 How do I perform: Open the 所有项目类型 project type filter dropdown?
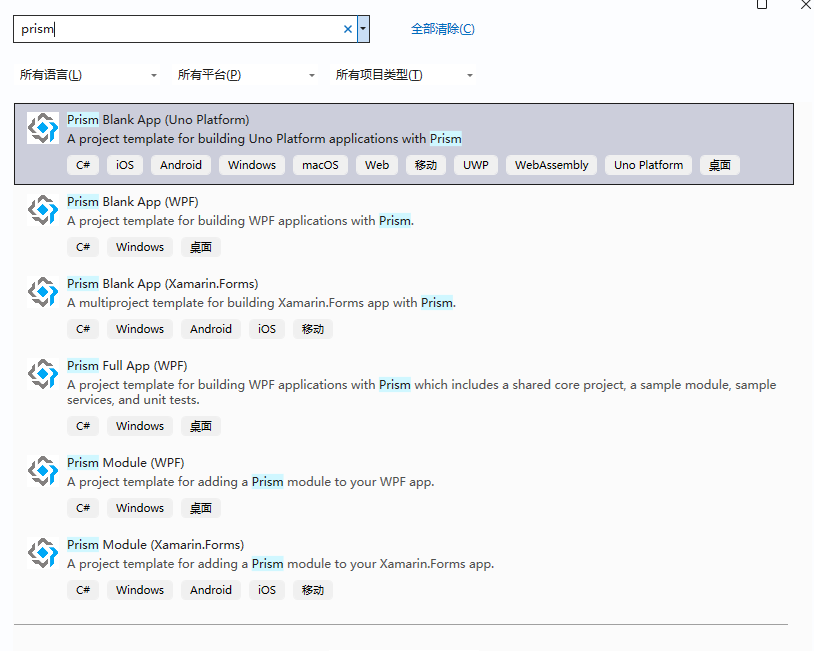pos(404,75)
